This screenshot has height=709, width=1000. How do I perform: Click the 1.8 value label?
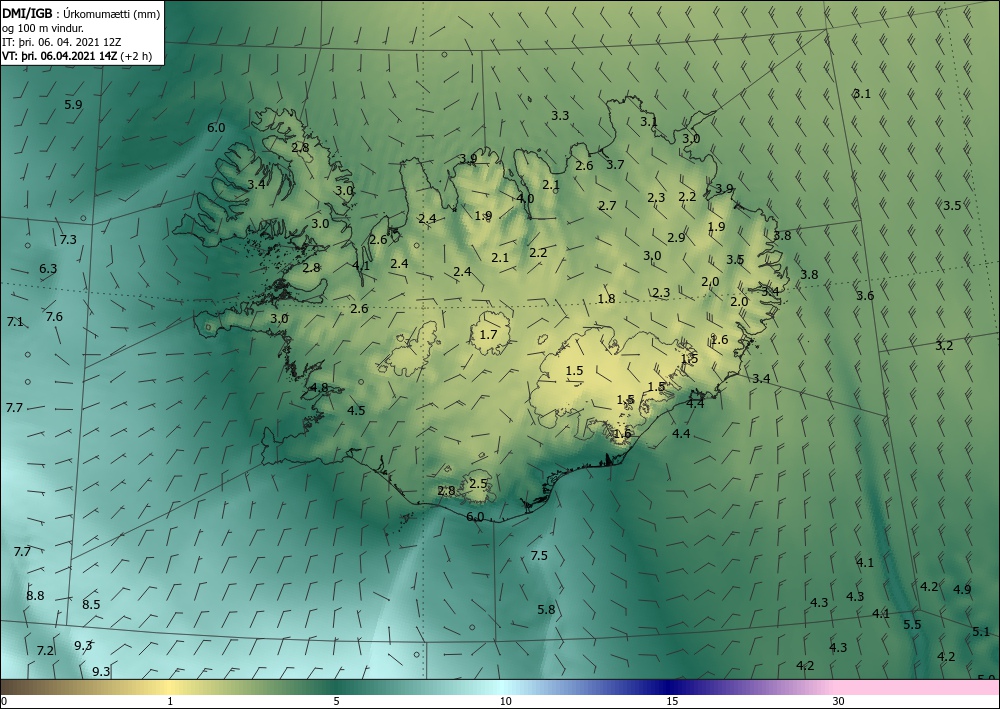pos(606,299)
